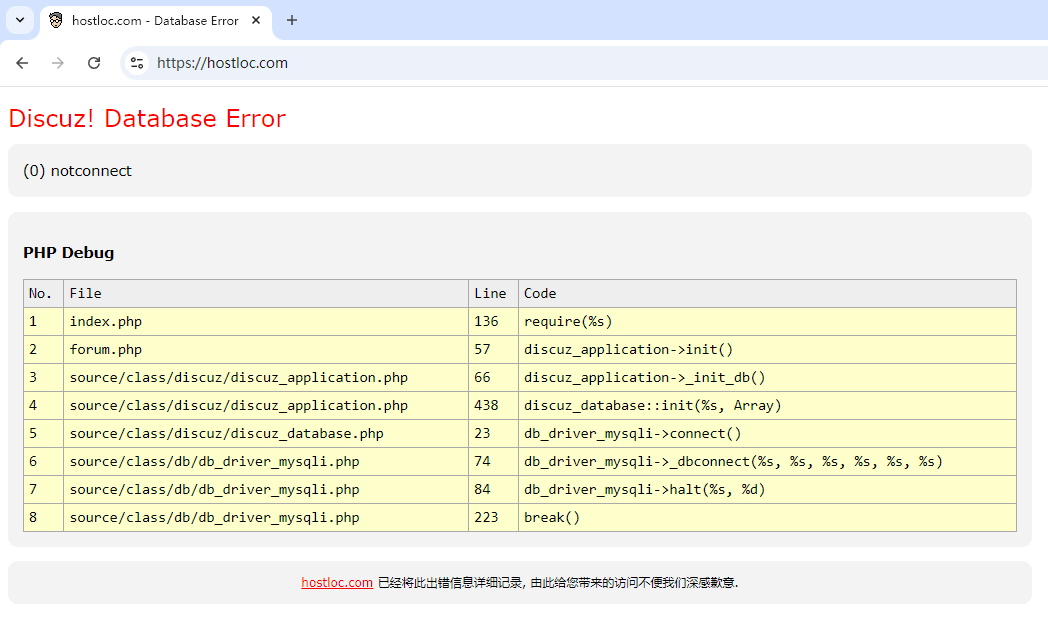Follow the hostloc.com link at page bottom

[337, 582]
